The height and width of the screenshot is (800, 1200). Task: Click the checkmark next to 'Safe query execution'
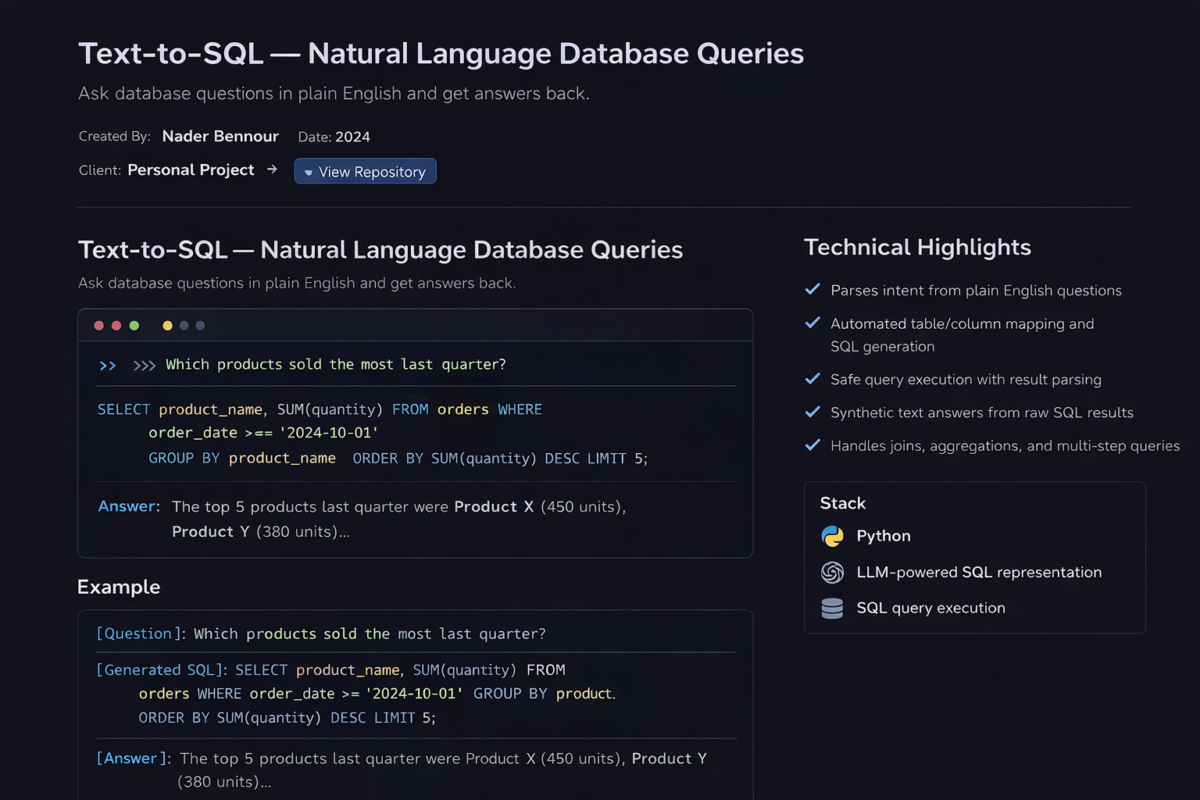point(812,379)
